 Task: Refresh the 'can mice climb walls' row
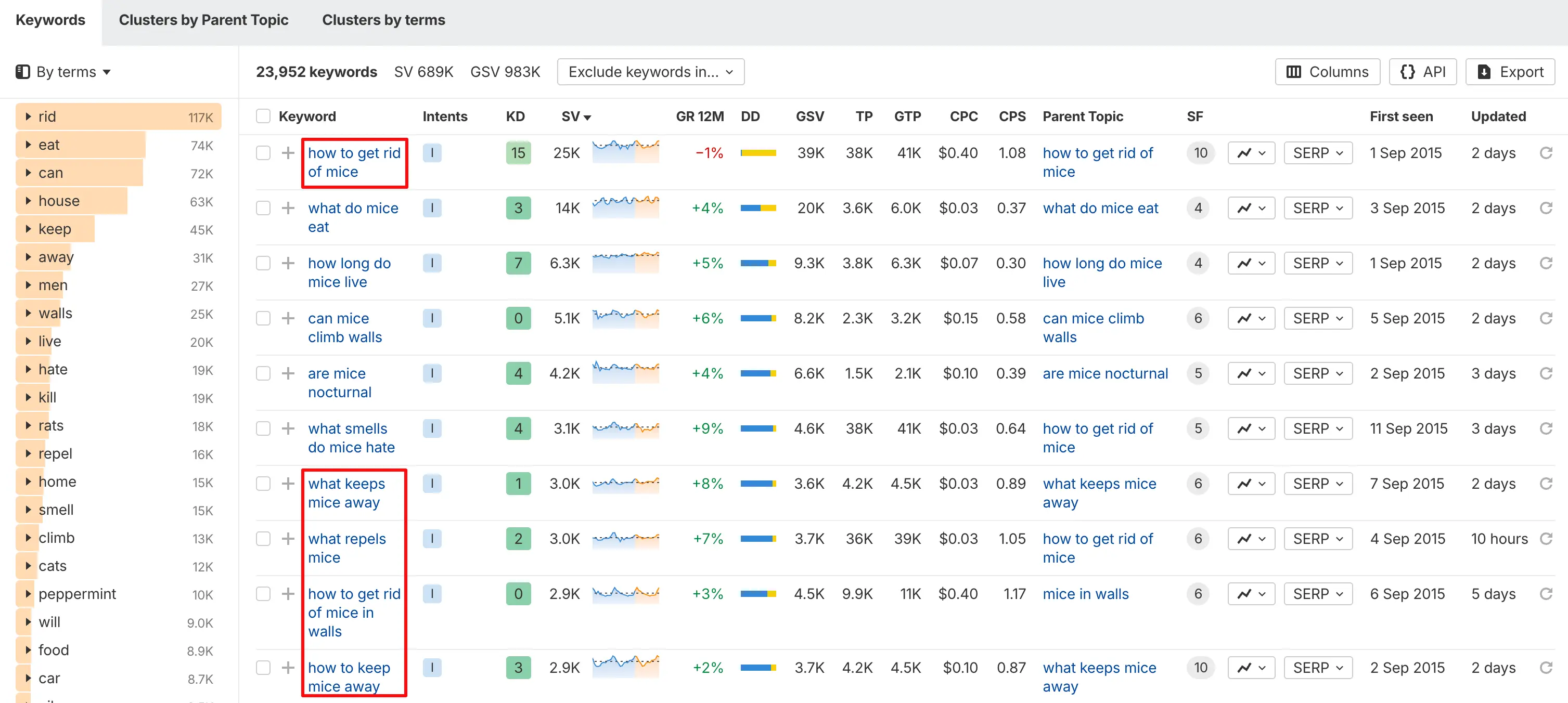click(1546, 318)
